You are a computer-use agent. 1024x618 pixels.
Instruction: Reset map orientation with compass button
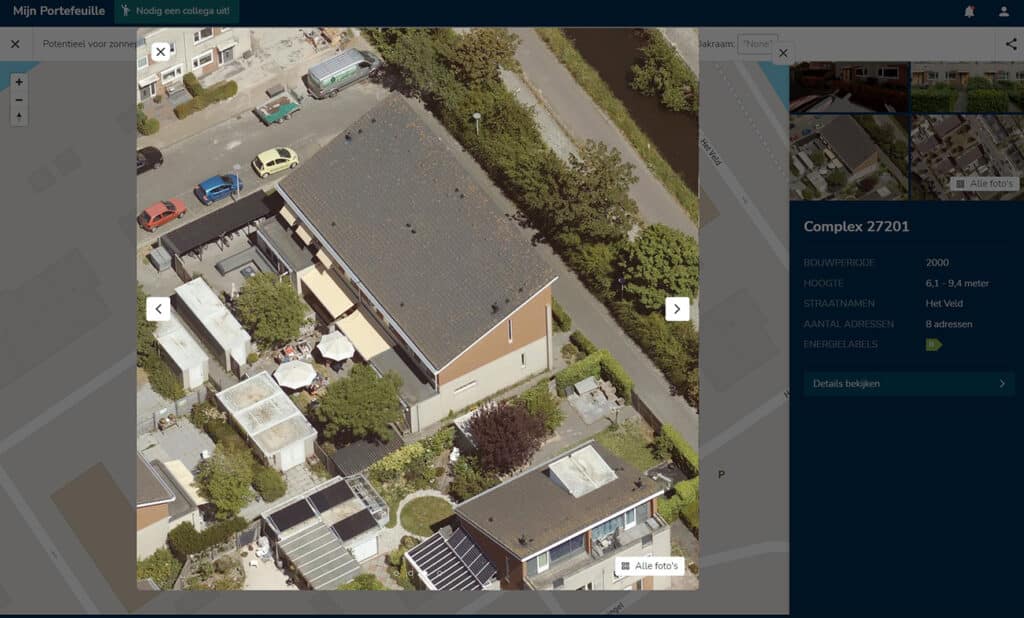point(19,117)
